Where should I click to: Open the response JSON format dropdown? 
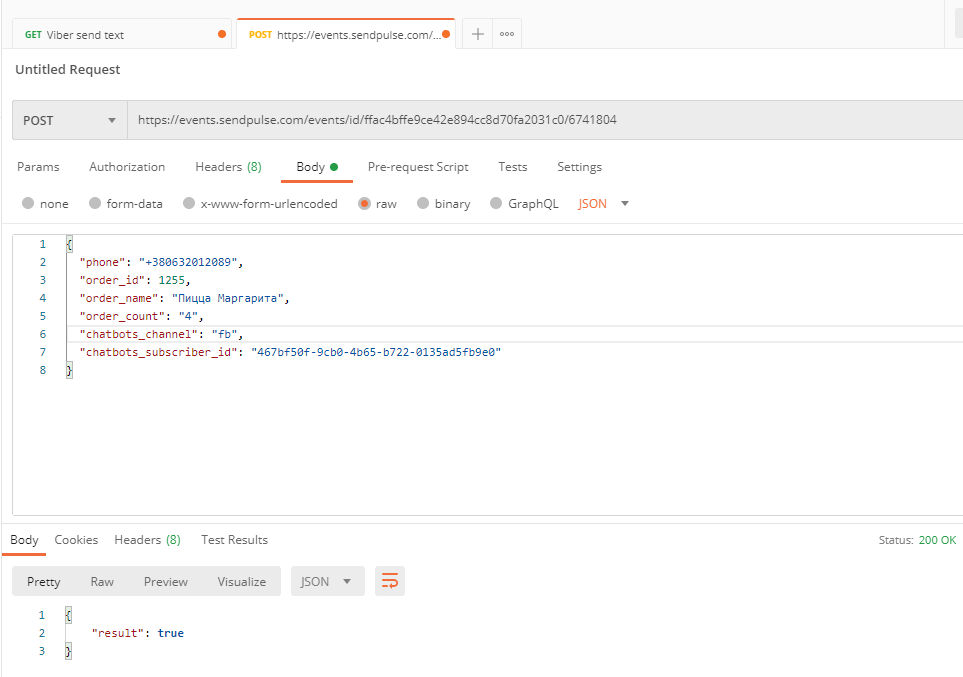tap(326, 581)
